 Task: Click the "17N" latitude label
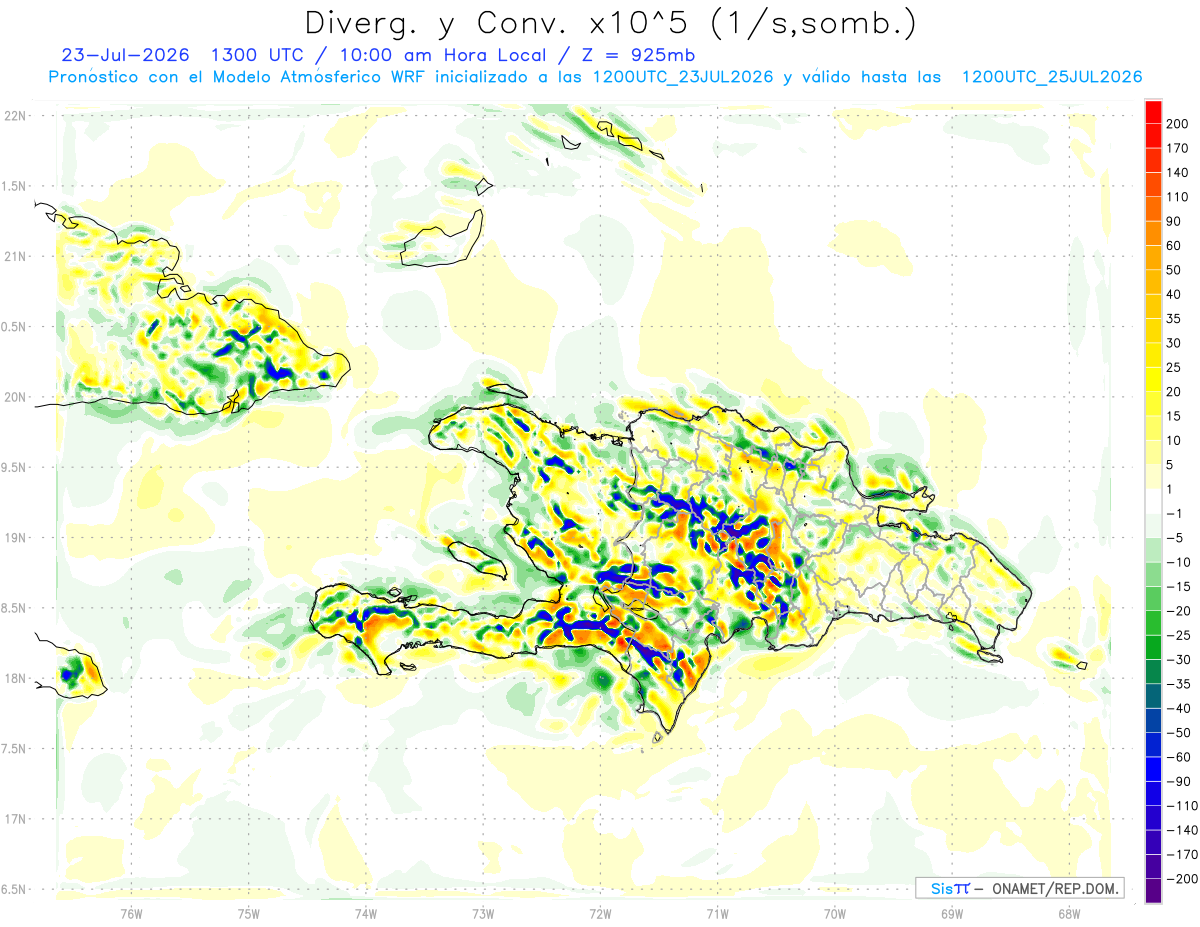click(x=14, y=819)
